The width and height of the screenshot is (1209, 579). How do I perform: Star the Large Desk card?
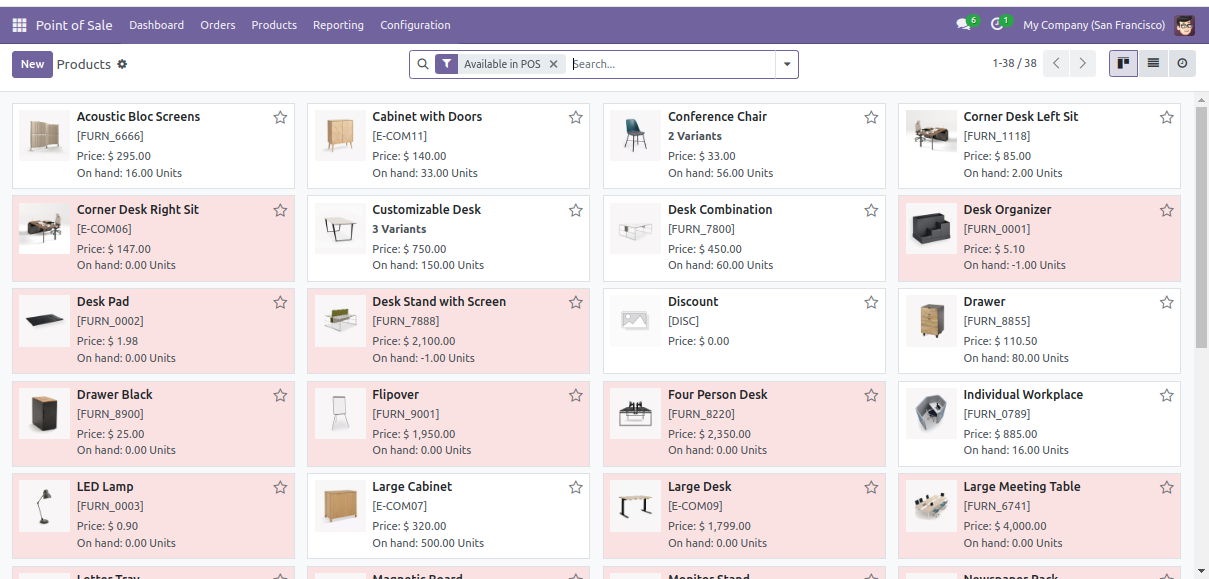coord(871,487)
